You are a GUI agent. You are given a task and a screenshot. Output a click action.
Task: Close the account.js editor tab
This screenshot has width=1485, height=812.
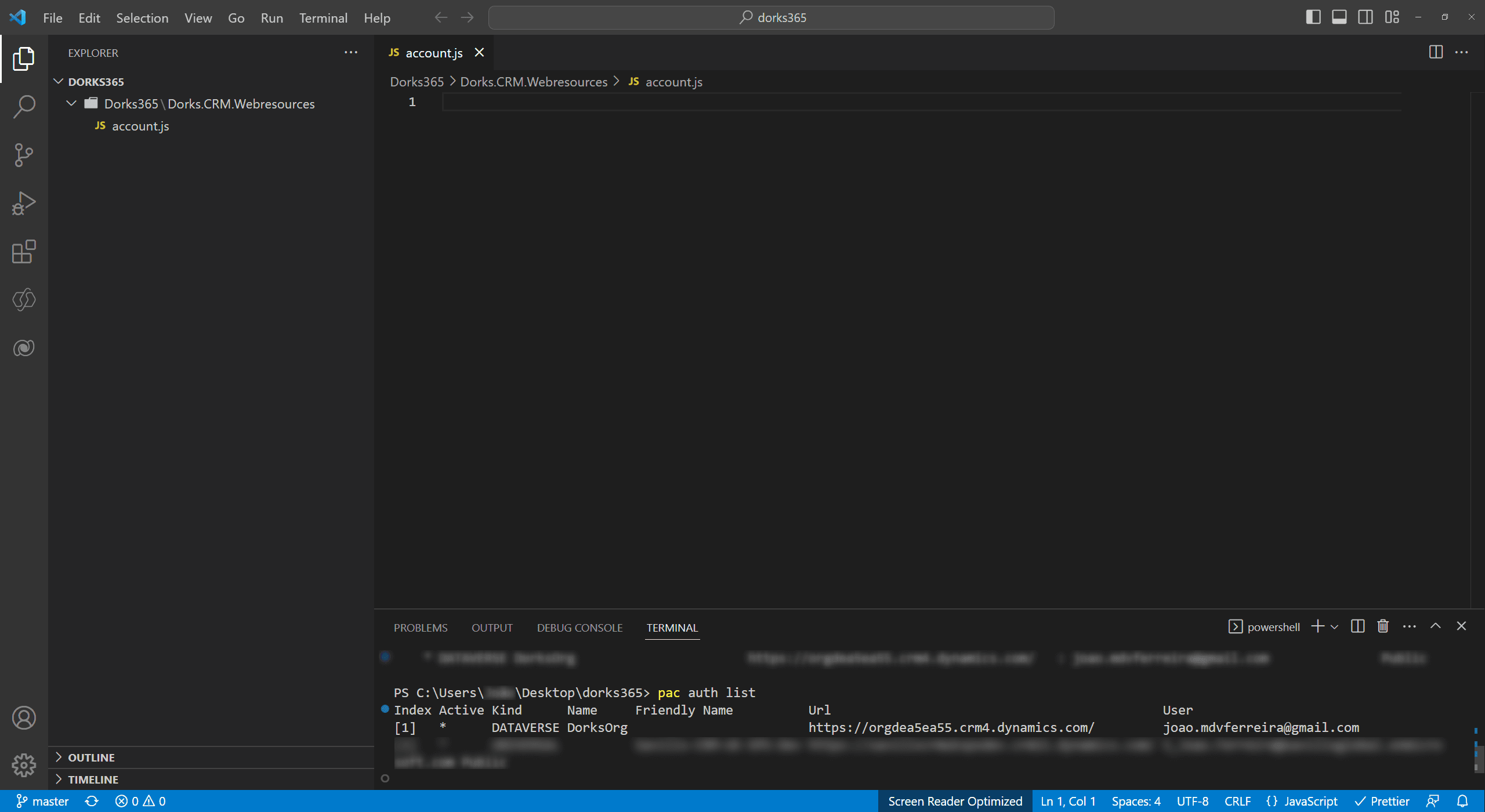pyautogui.click(x=479, y=53)
